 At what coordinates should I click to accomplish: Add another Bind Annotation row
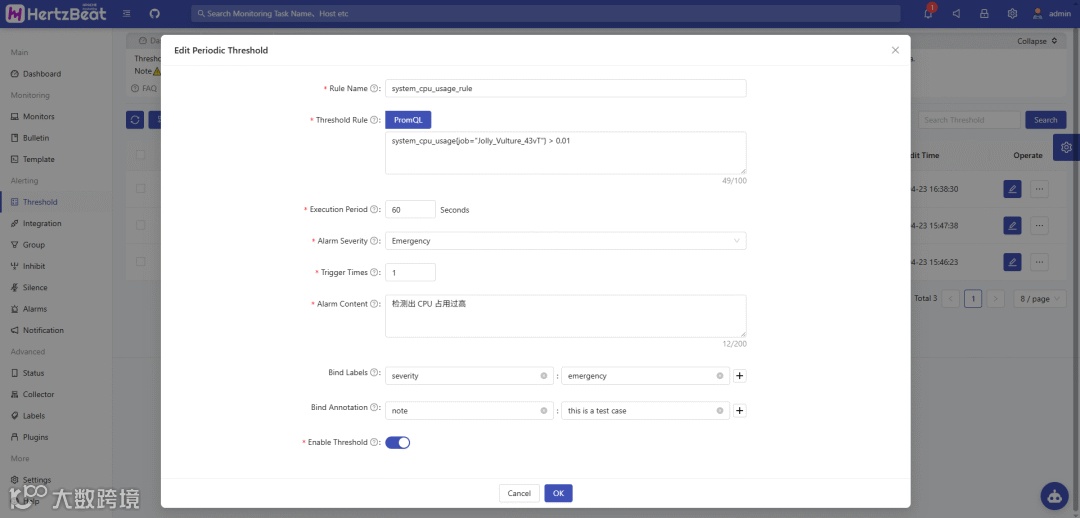pos(740,411)
